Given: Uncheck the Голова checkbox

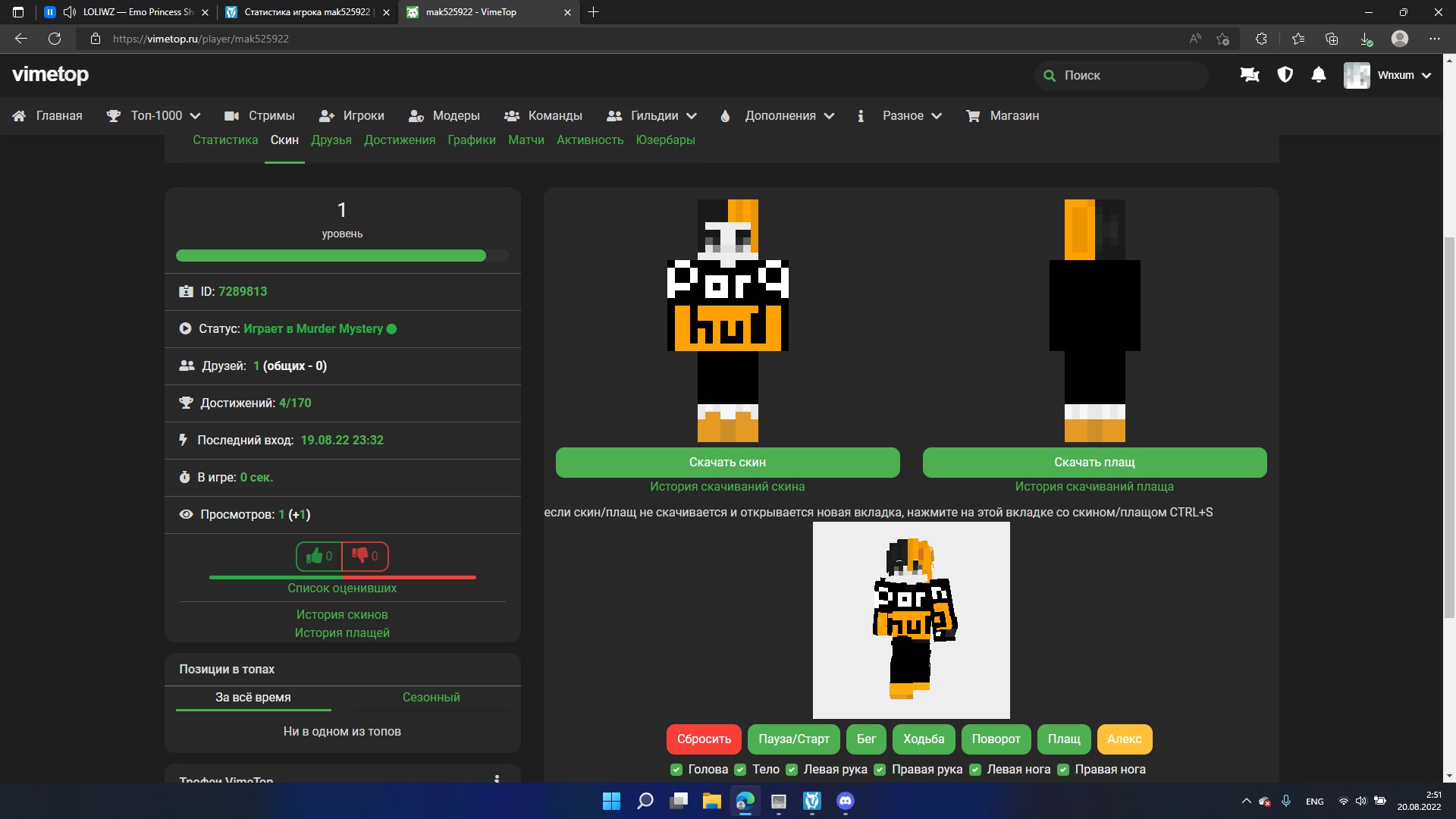Looking at the screenshot, I should pyautogui.click(x=676, y=770).
